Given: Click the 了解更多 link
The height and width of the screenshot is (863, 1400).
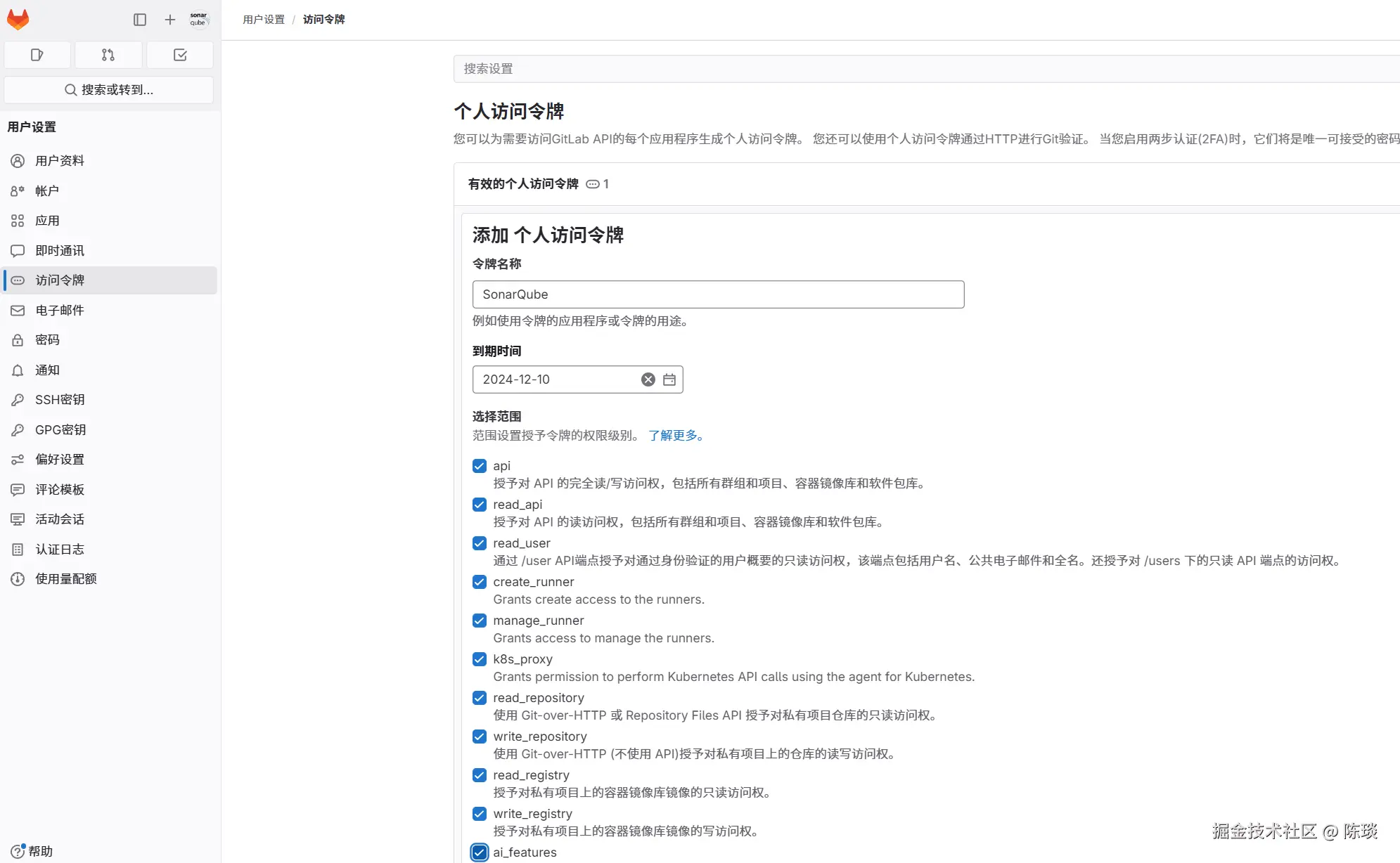Looking at the screenshot, I should pos(675,436).
